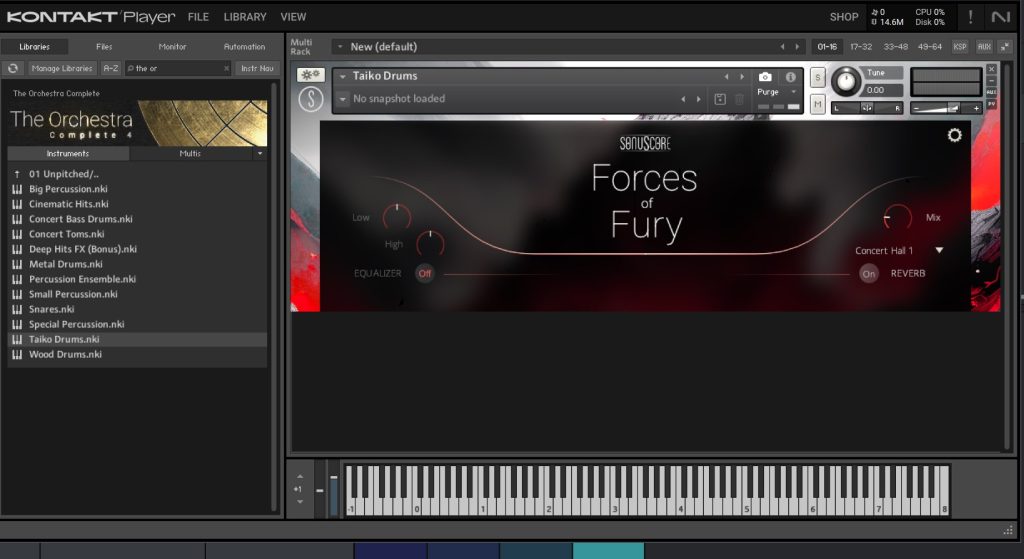Image resolution: width=1024 pixels, height=559 pixels.
Task: Click the save snapshot icon
Action: (x=719, y=99)
